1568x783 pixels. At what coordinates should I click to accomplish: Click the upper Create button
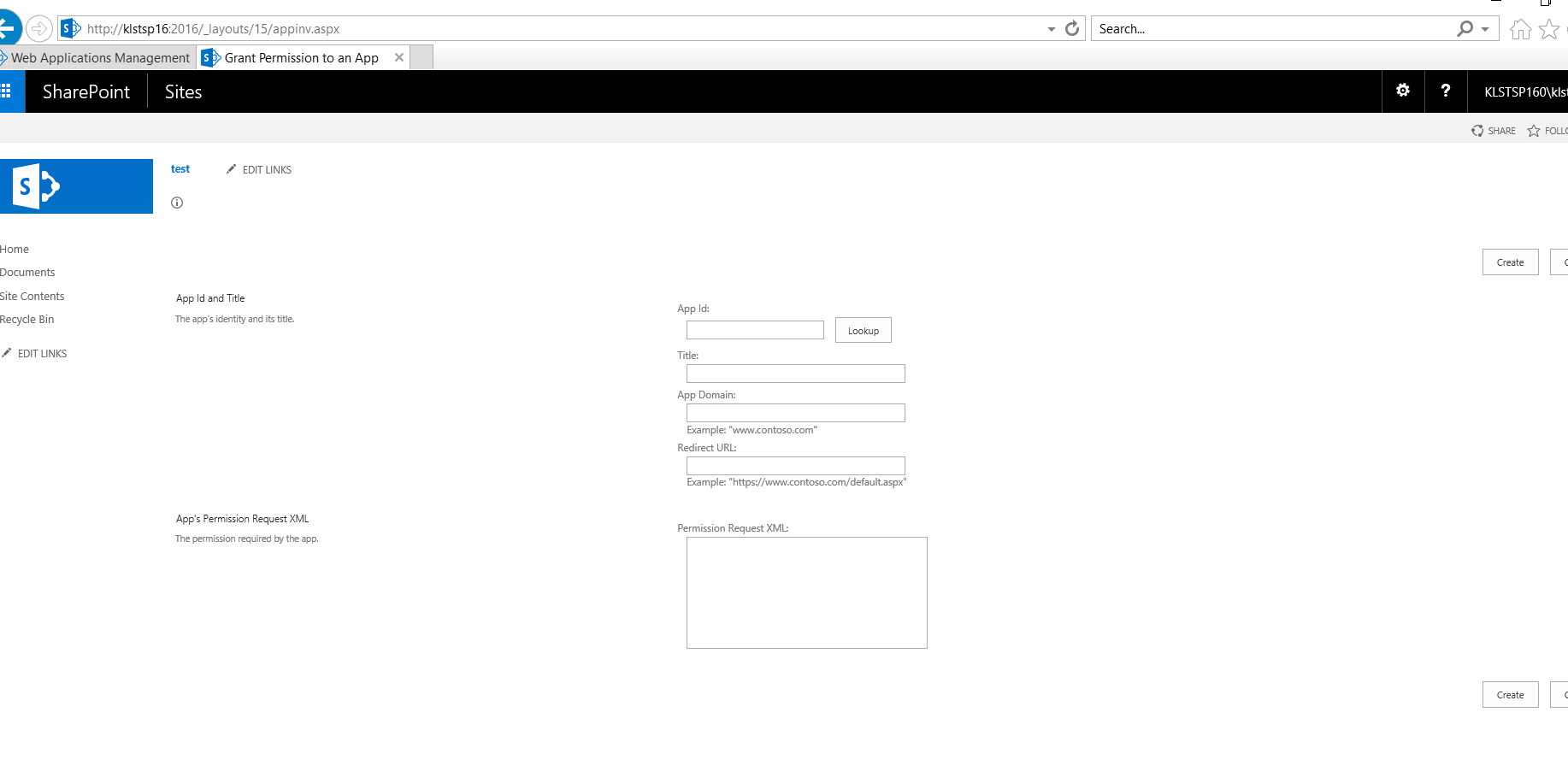[1511, 262]
